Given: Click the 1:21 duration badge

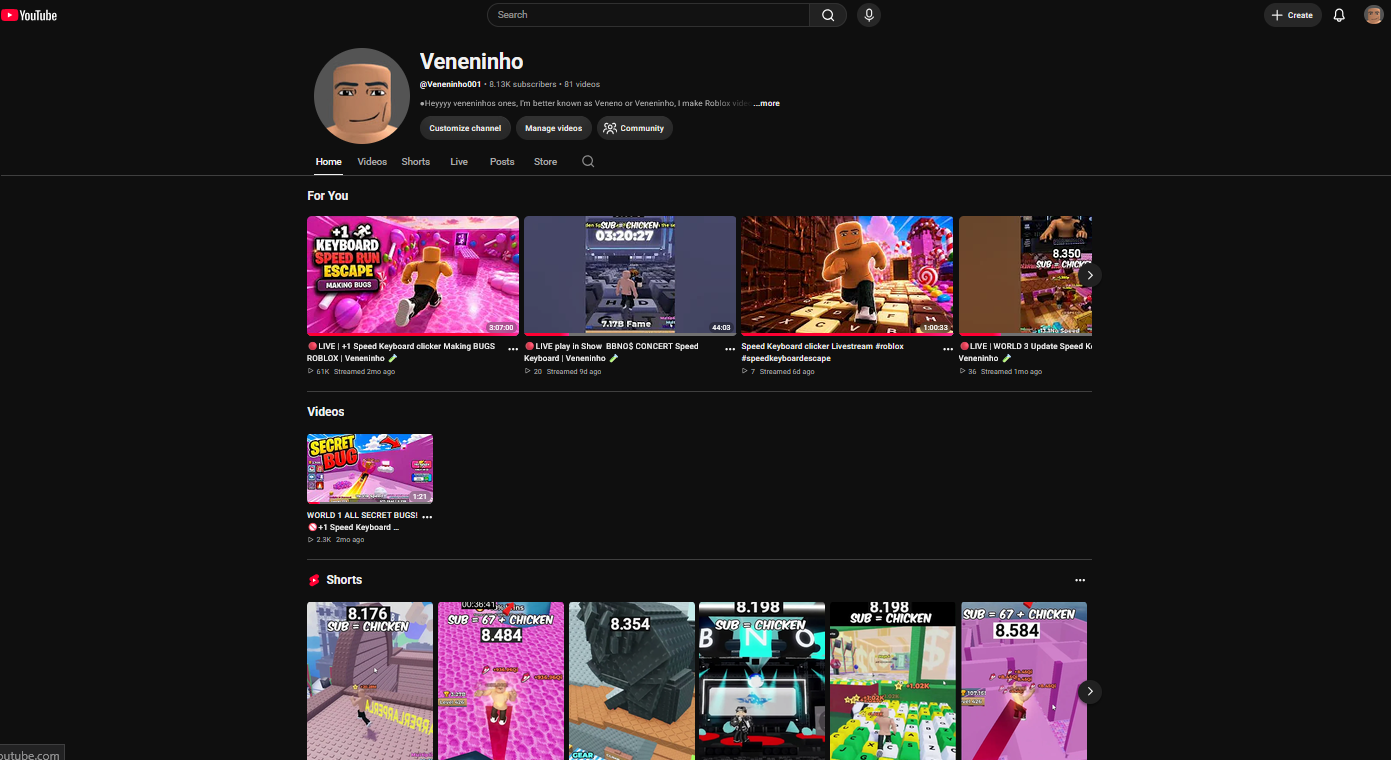Looking at the screenshot, I should pos(420,496).
